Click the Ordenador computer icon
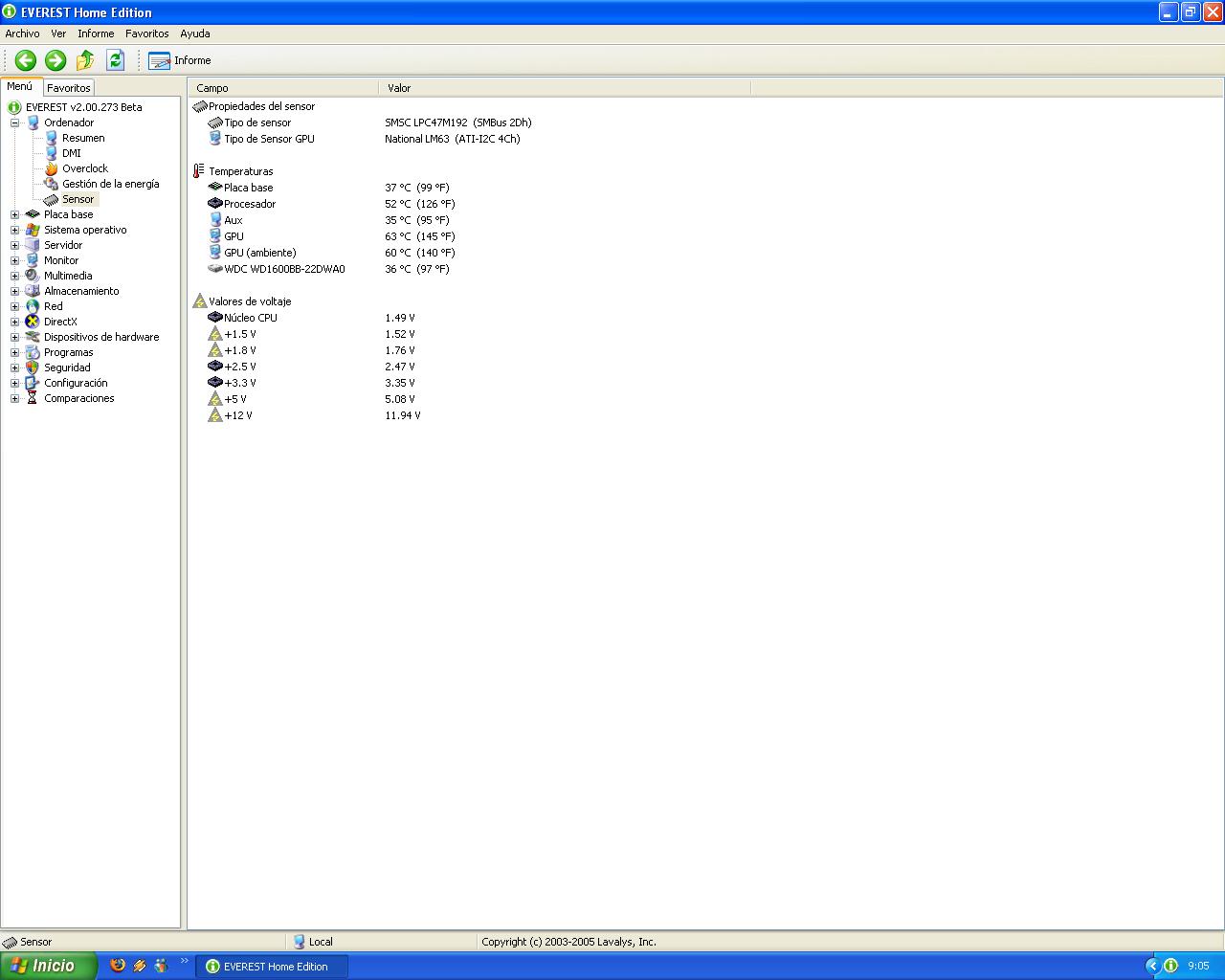This screenshot has height=980, width=1225. (33, 122)
